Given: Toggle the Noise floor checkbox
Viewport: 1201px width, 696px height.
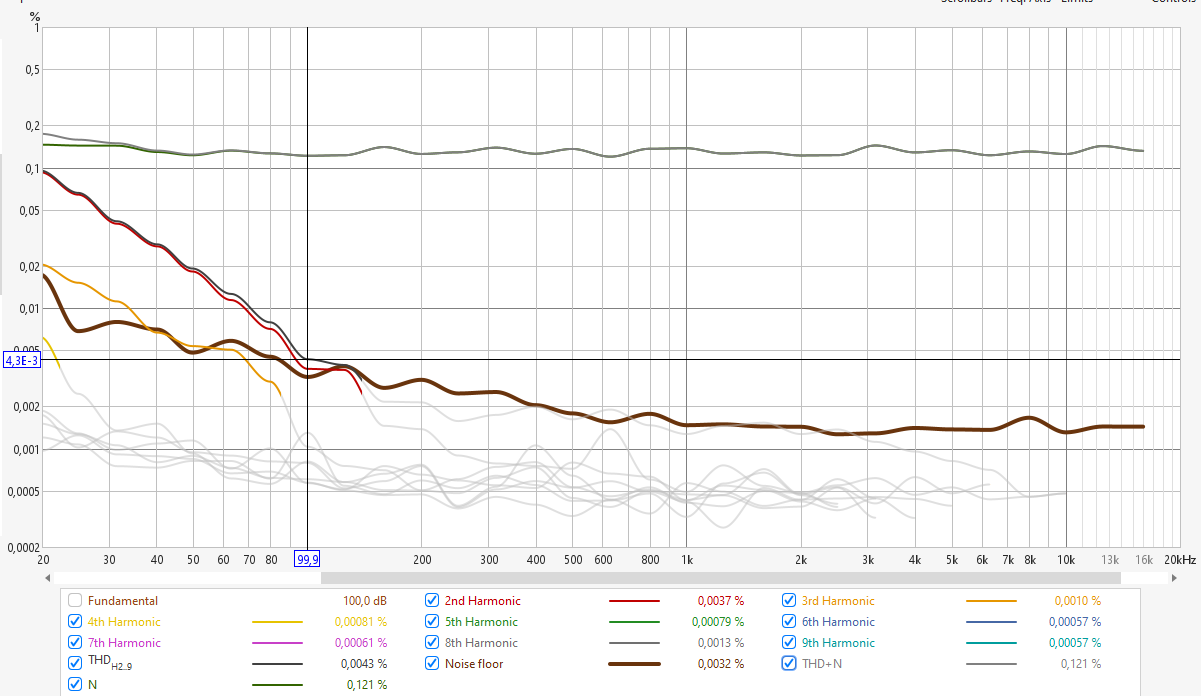Looking at the screenshot, I should coord(432,663).
